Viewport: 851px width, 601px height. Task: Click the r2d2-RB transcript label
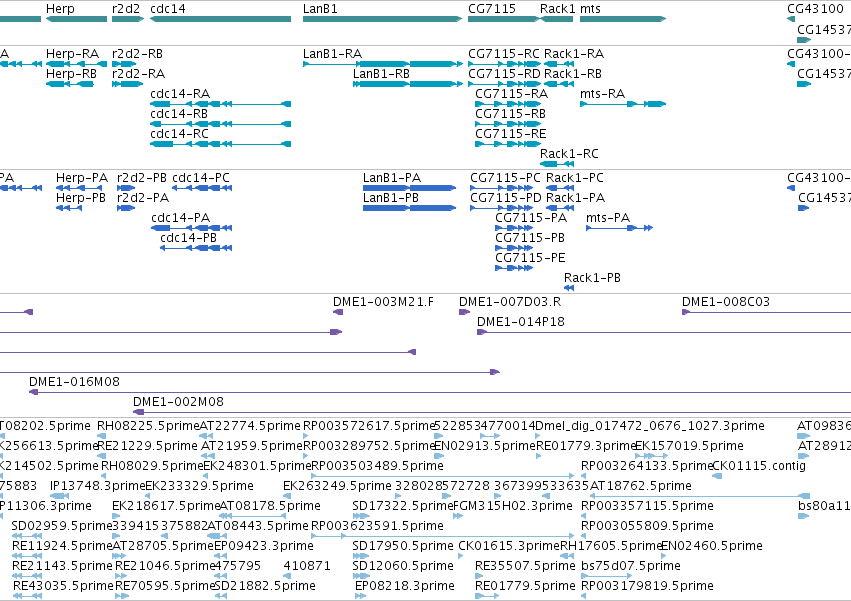[x=137, y=54]
